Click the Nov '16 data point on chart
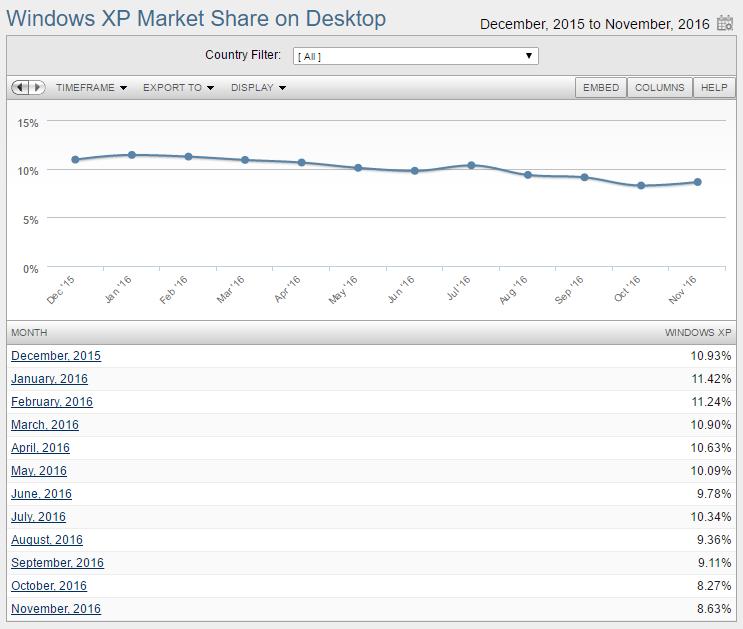The image size is (743, 629). click(697, 182)
